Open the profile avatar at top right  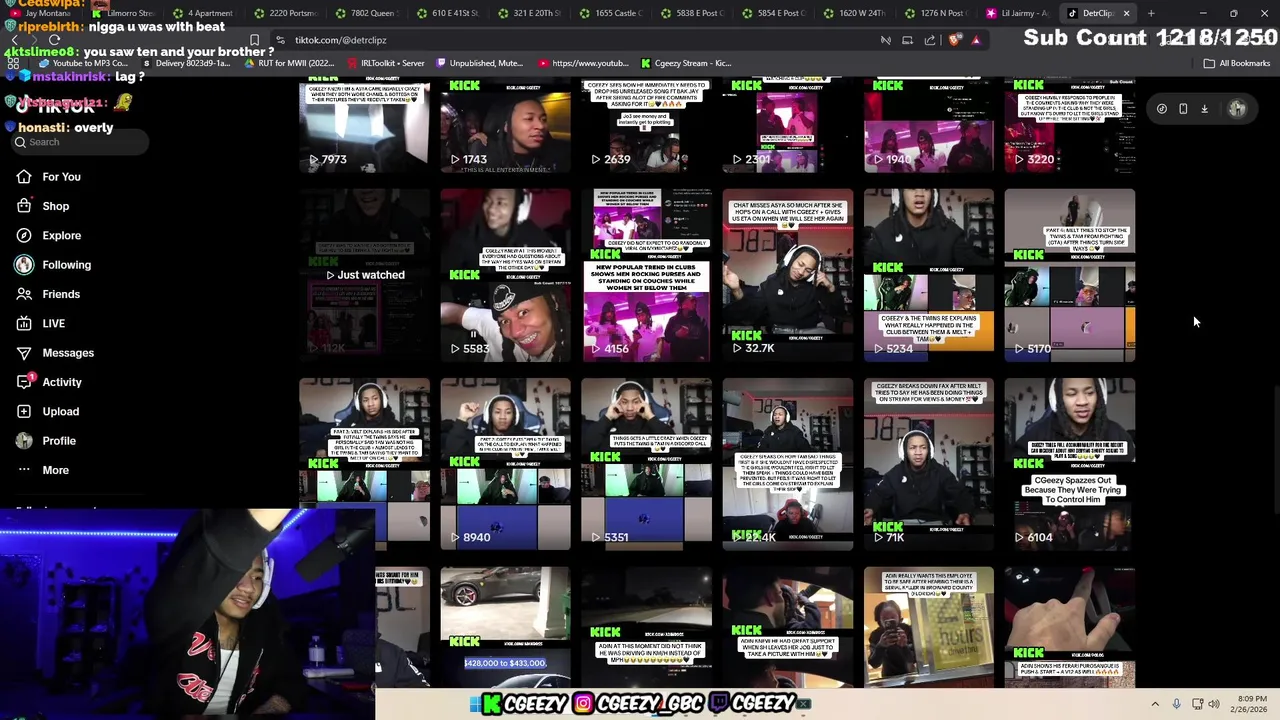pos(1237,109)
